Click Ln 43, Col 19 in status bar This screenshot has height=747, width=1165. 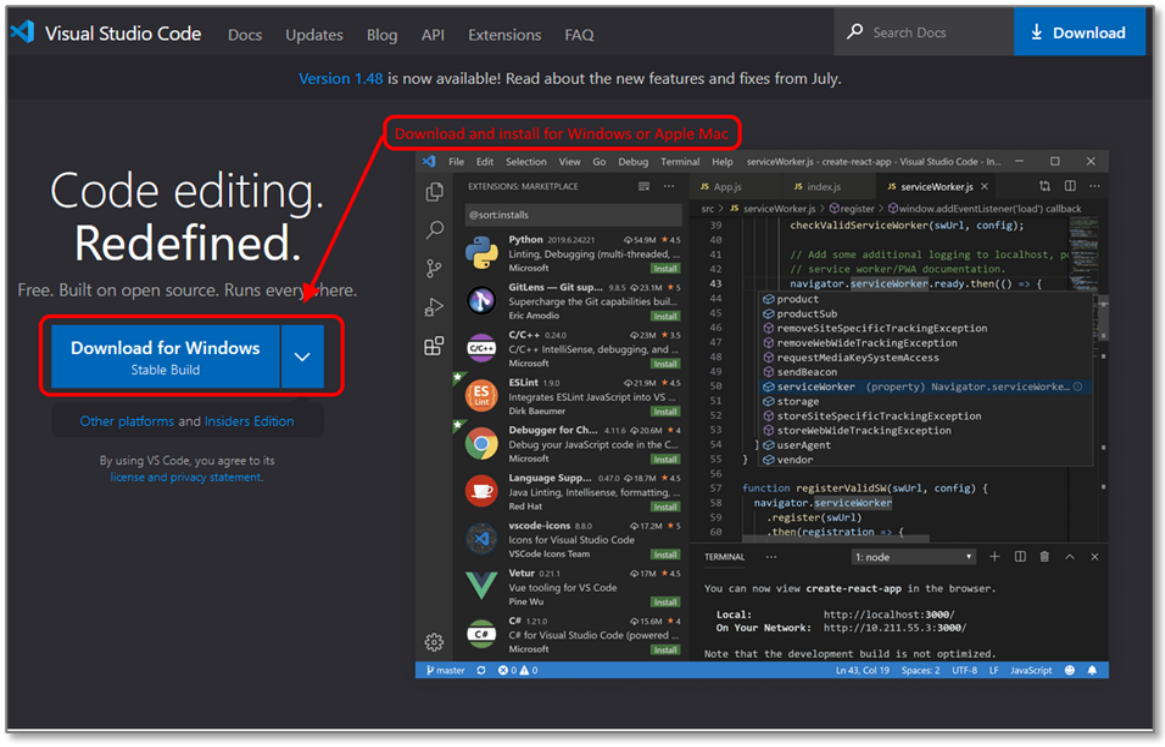click(x=863, y=670)
